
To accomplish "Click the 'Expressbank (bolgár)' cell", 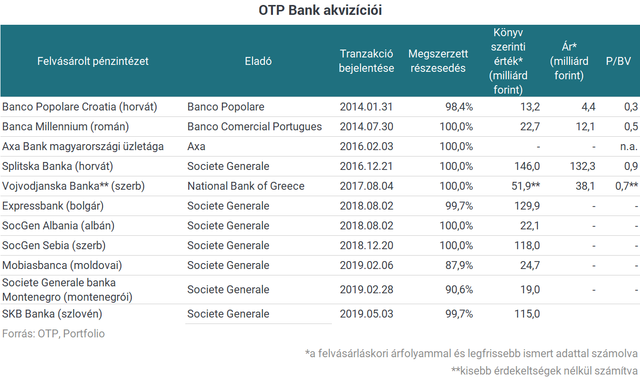I will (x=53, y=206).
